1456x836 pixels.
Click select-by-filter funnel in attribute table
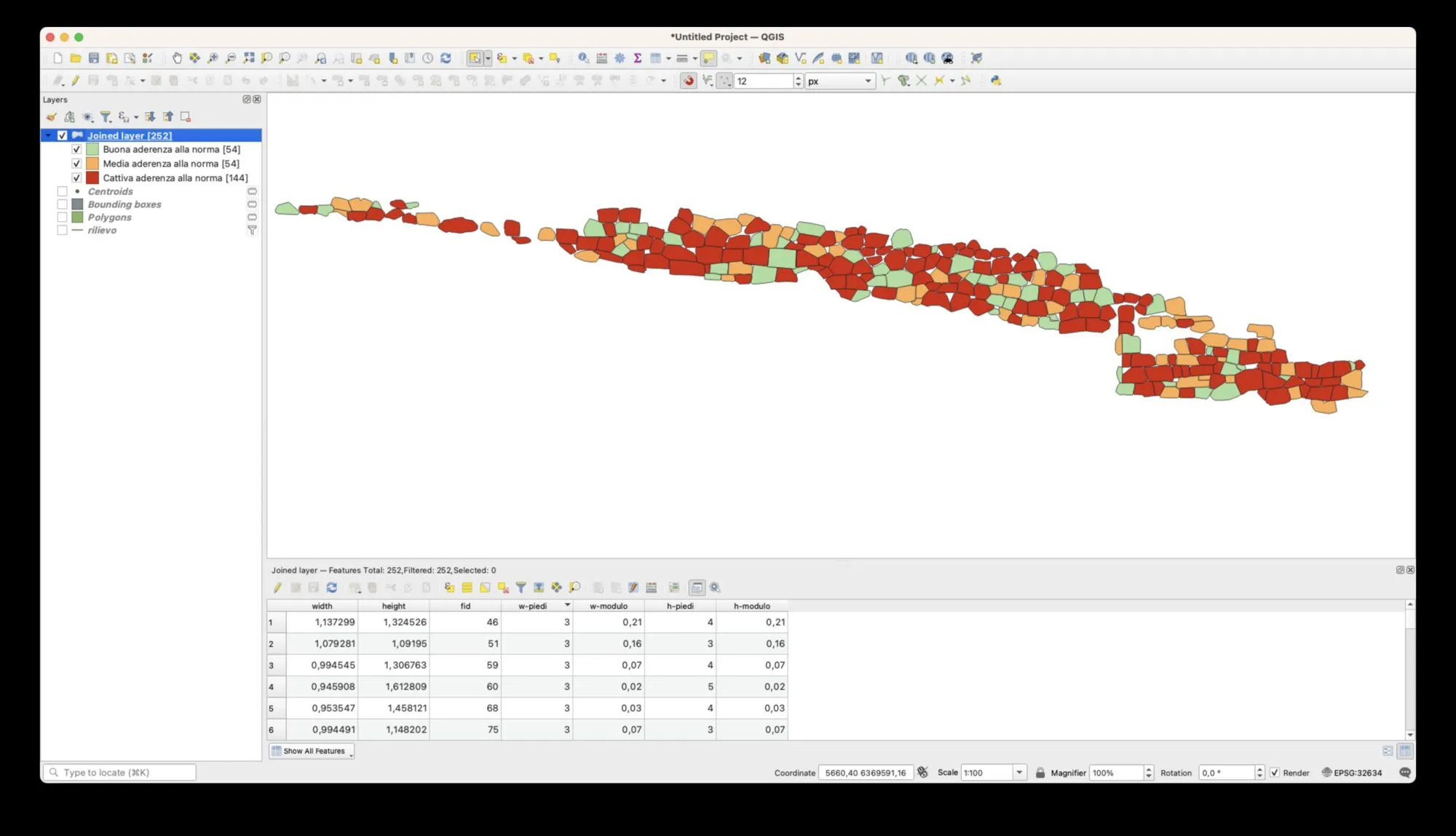(521, 588)
